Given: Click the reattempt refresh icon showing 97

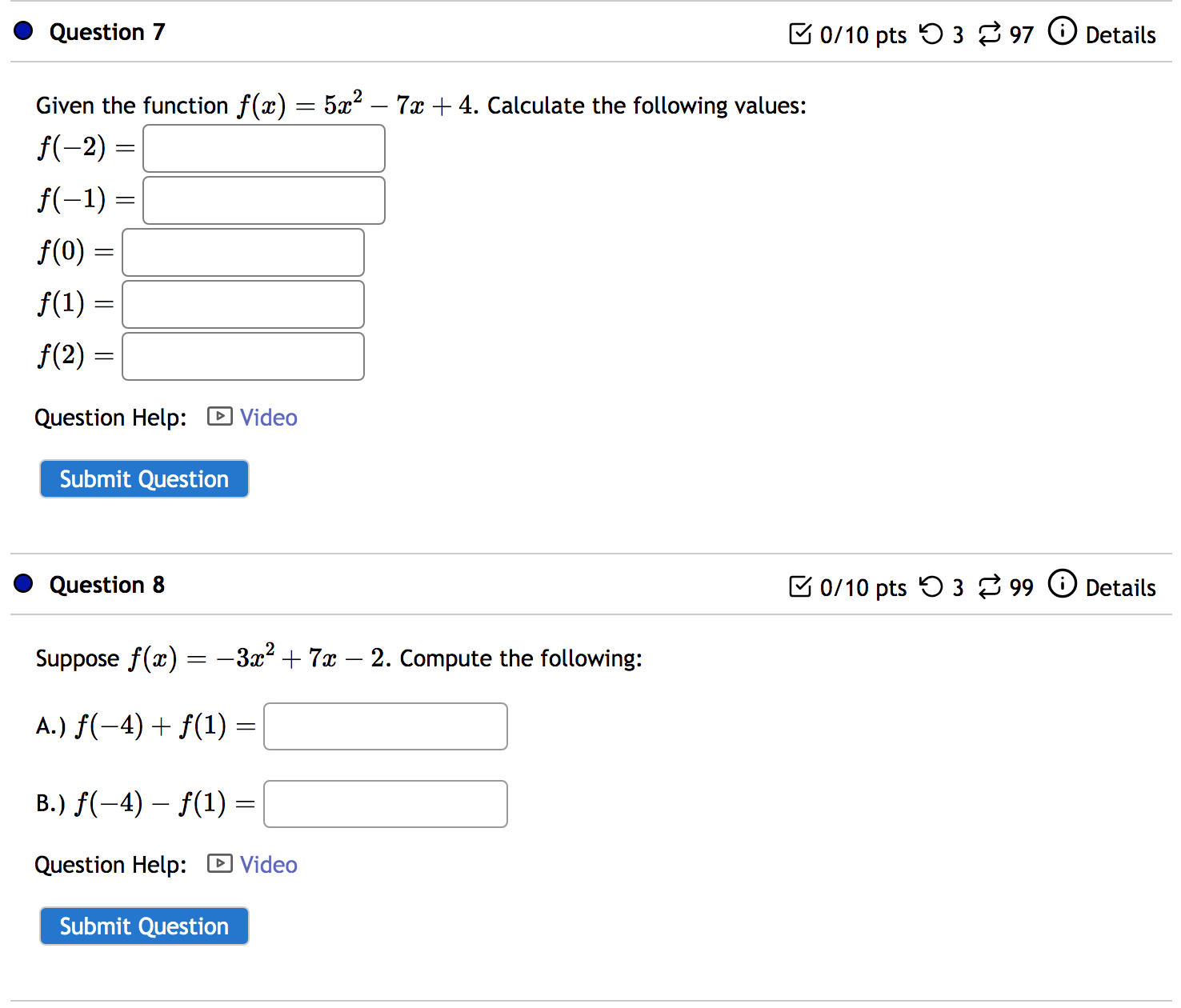Looking at the screenshot, I should (x=989, y=34).
